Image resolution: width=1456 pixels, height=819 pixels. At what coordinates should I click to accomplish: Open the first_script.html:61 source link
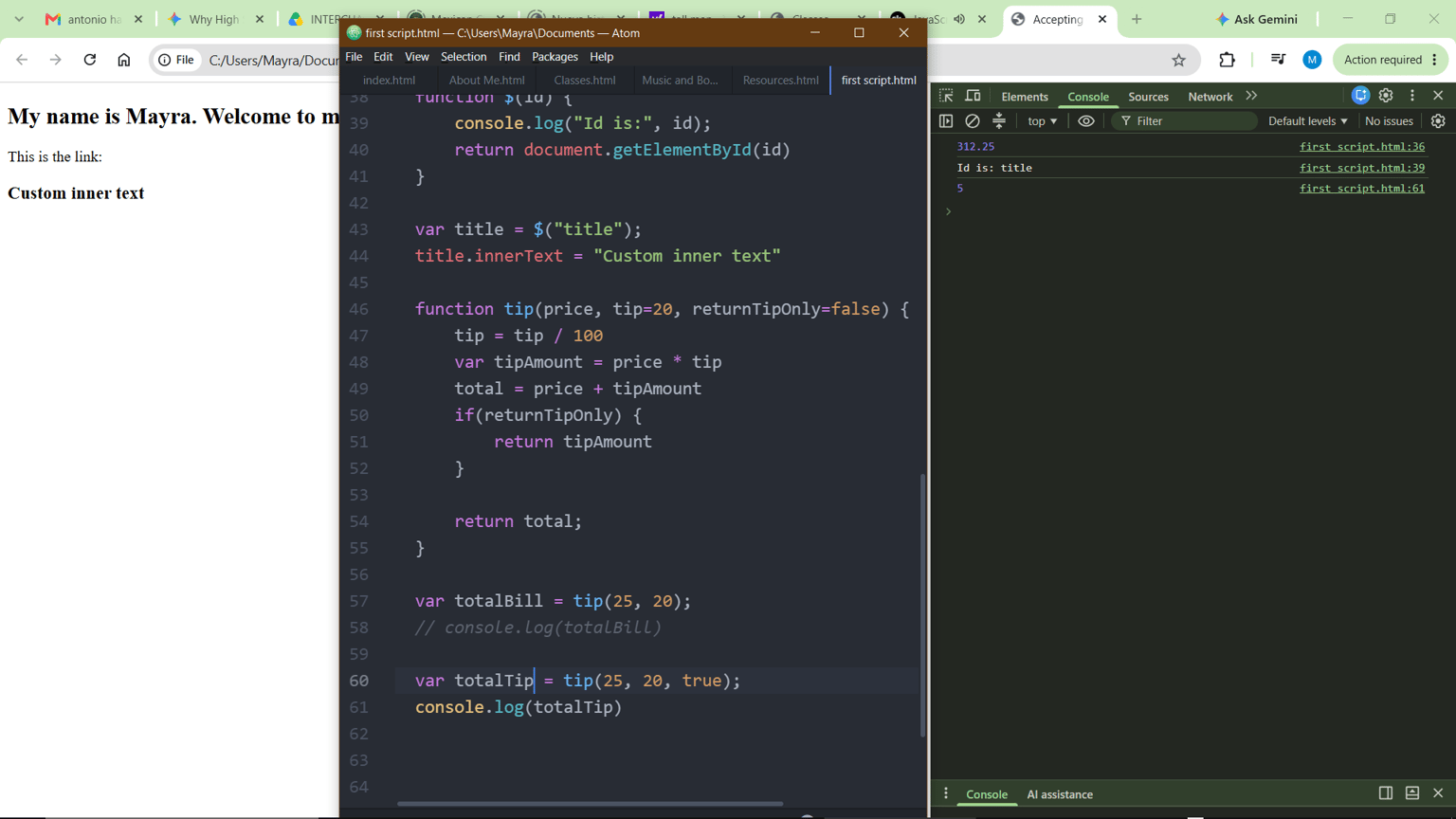point(1362,189)
